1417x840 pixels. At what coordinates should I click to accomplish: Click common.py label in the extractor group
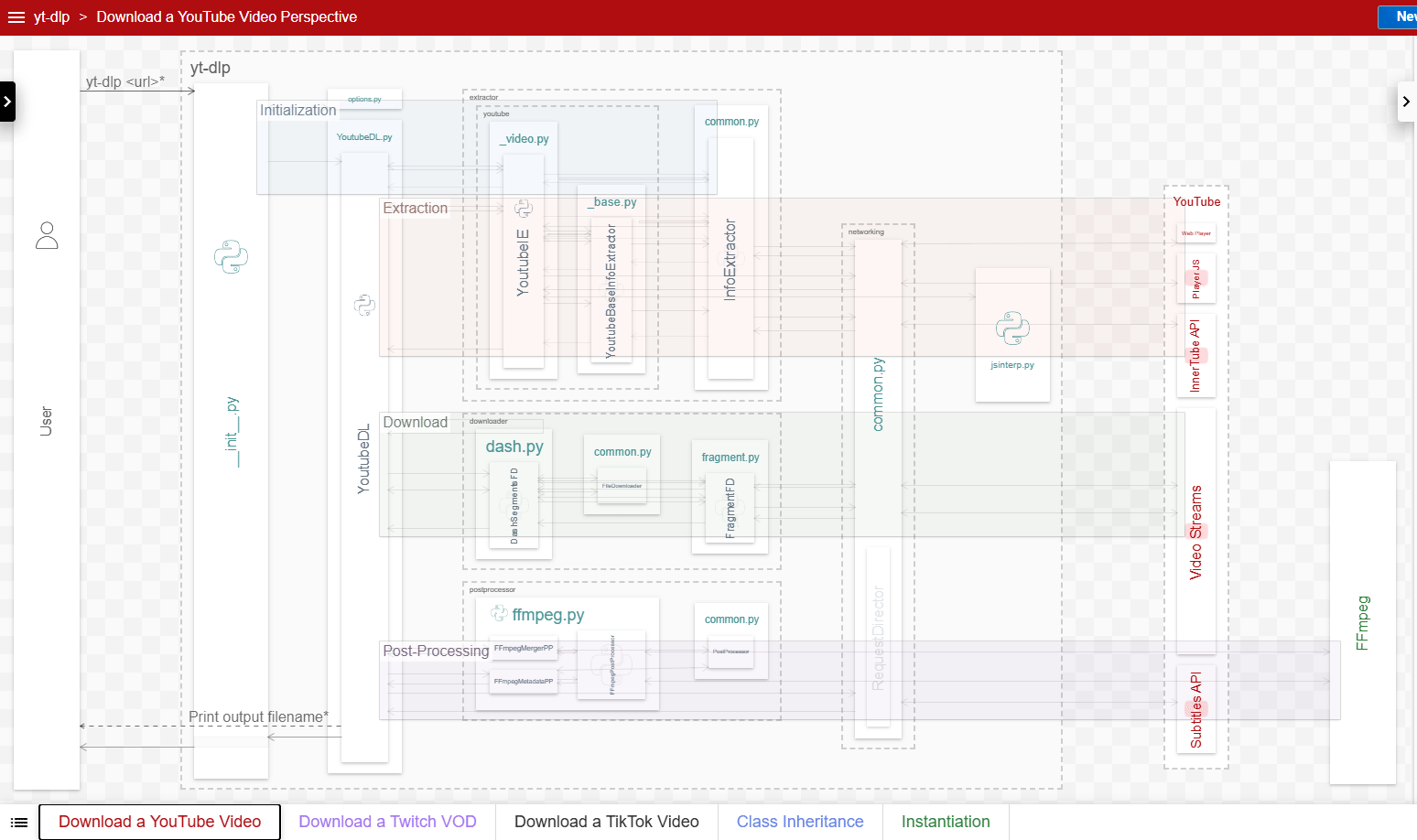coord(731,122)
